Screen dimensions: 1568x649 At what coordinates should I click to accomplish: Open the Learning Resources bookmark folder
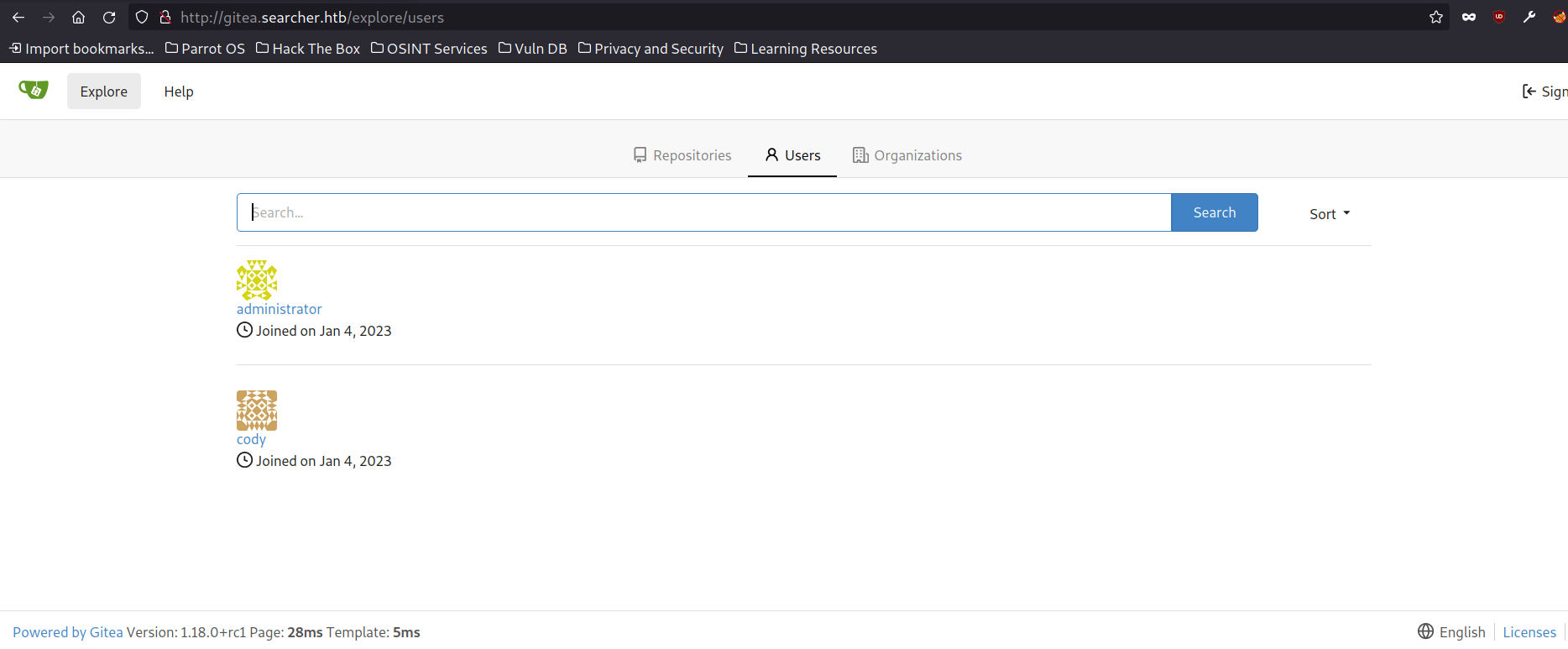pyautogui.click(x=806, y=49)
